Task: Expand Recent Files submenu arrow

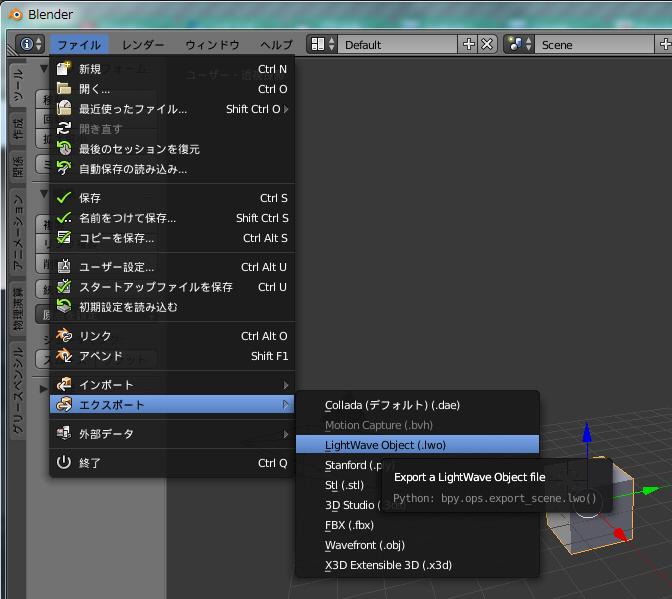Action: [x=286, y=109]
